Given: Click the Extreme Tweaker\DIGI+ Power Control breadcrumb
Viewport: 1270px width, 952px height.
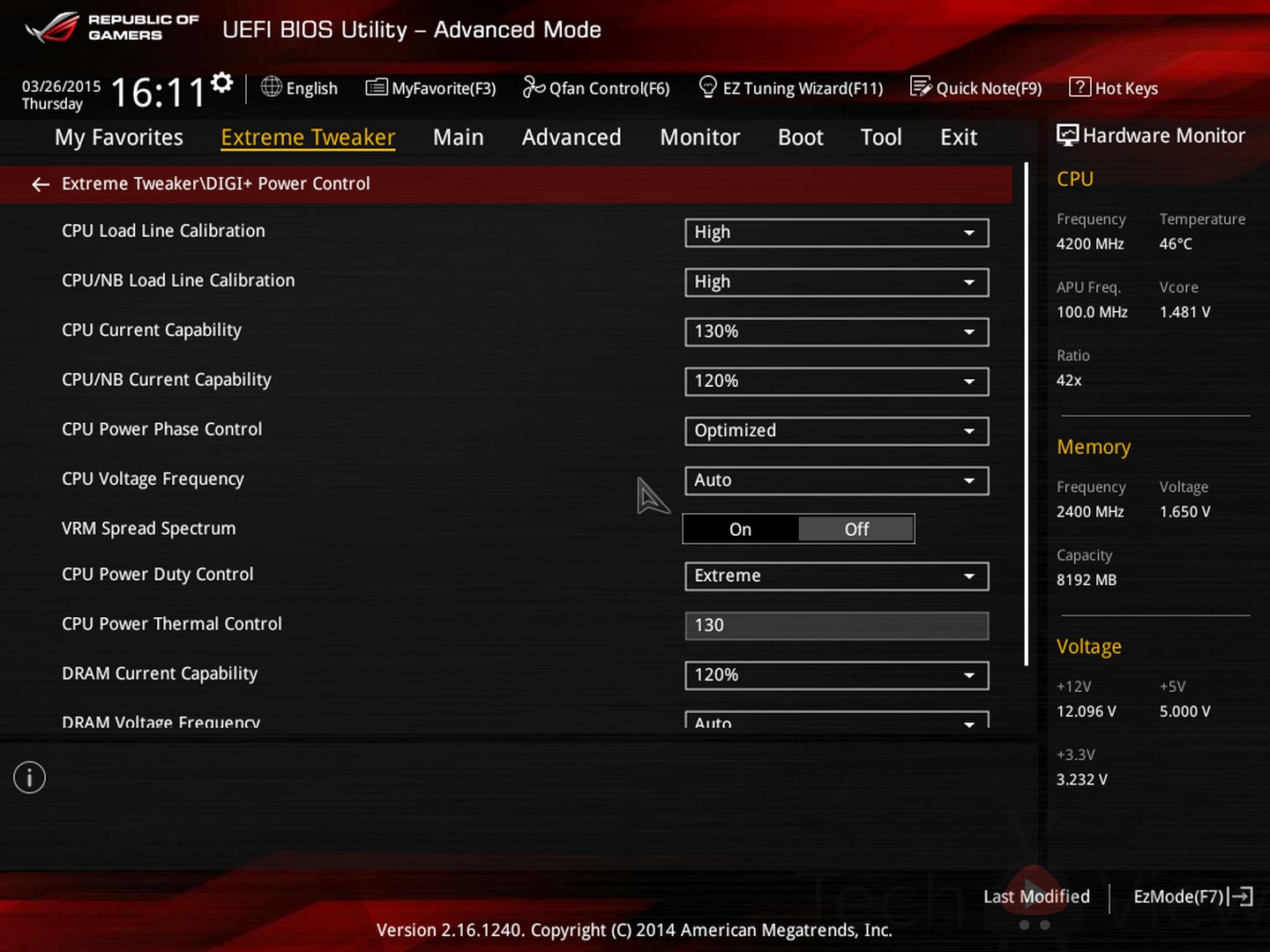Looking at the screenshot, I should pos(216,184).
